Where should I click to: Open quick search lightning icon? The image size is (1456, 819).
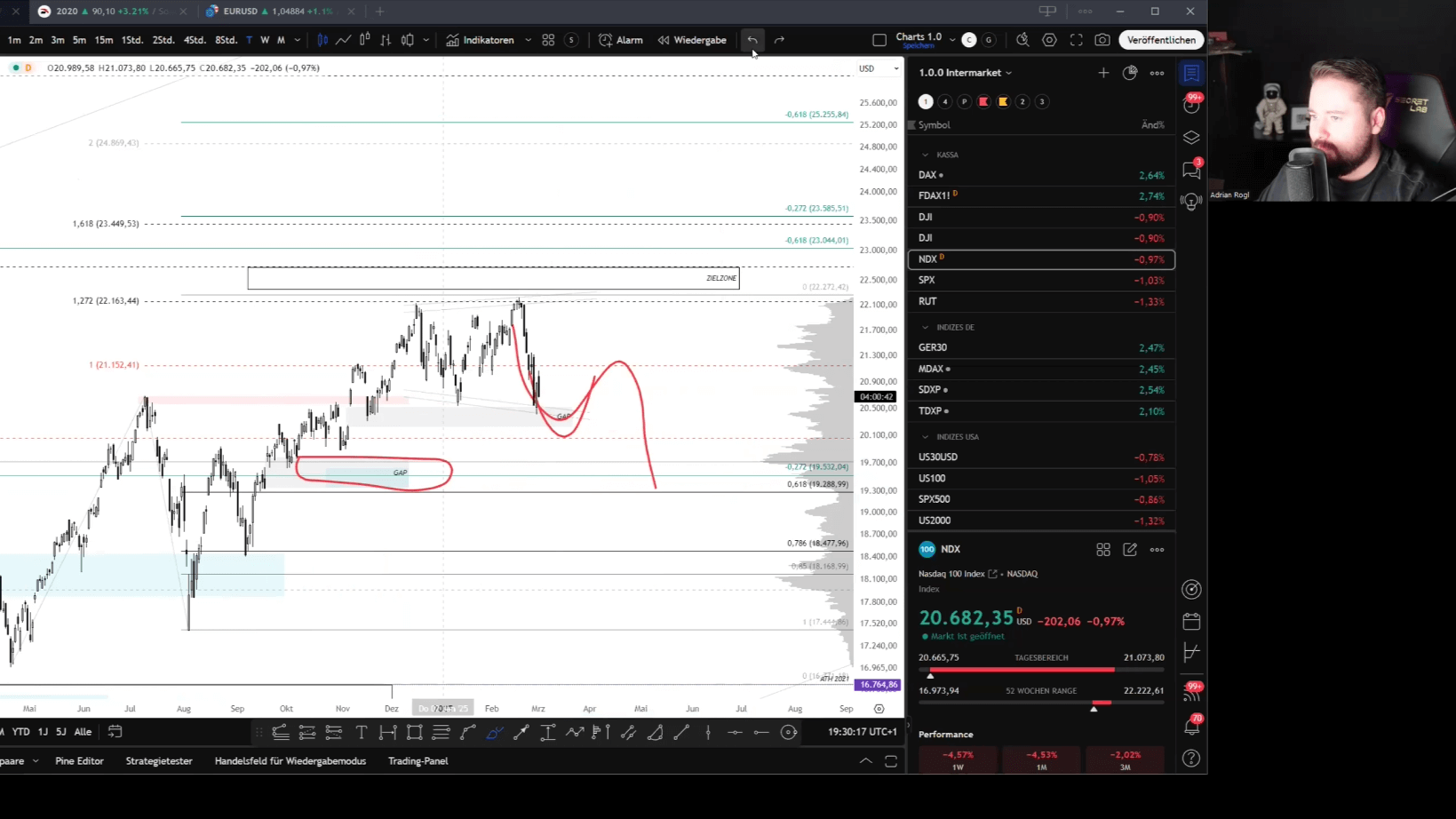pyautogui.click(x=1022, y=40)
